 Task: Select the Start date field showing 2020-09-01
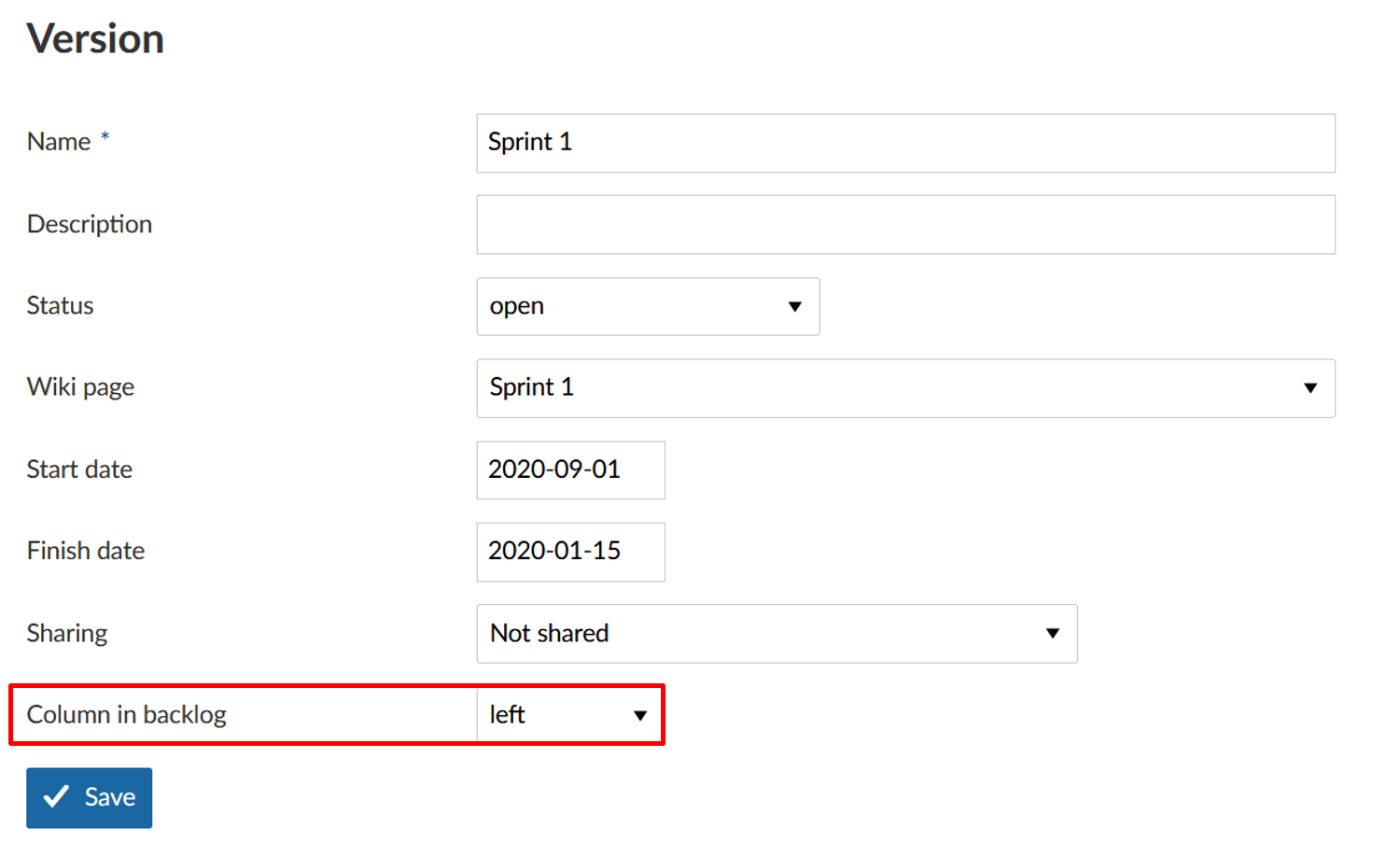pos(570,470)
